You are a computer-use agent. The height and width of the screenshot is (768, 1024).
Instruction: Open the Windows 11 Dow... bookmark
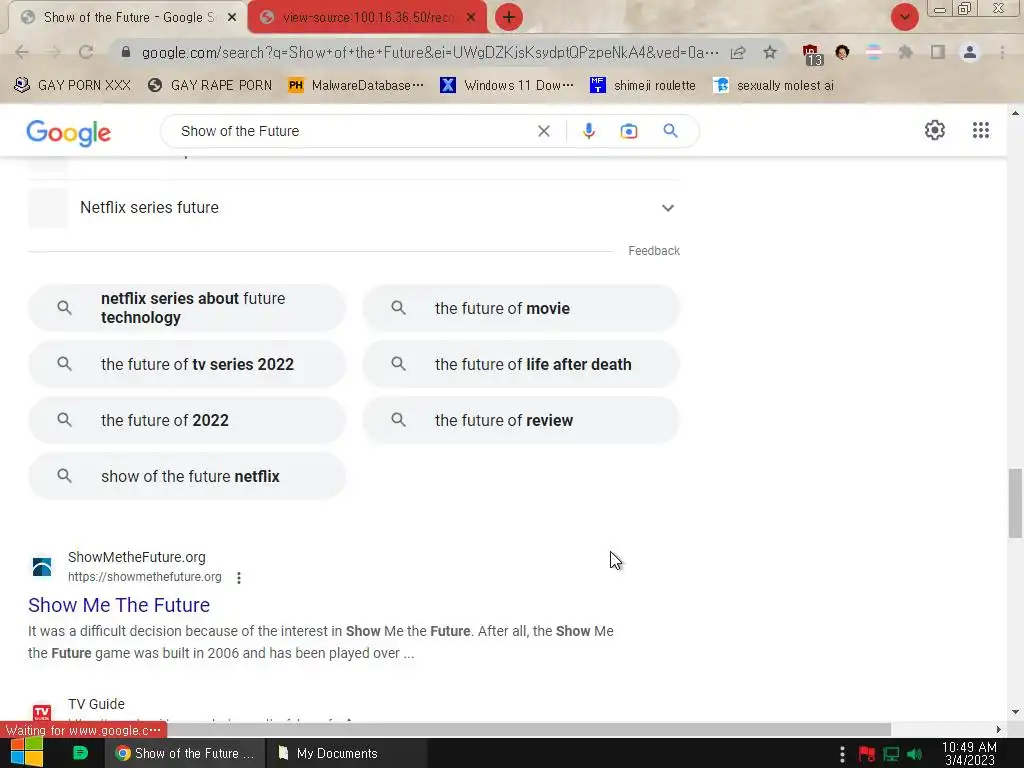(x=507, y=85)
